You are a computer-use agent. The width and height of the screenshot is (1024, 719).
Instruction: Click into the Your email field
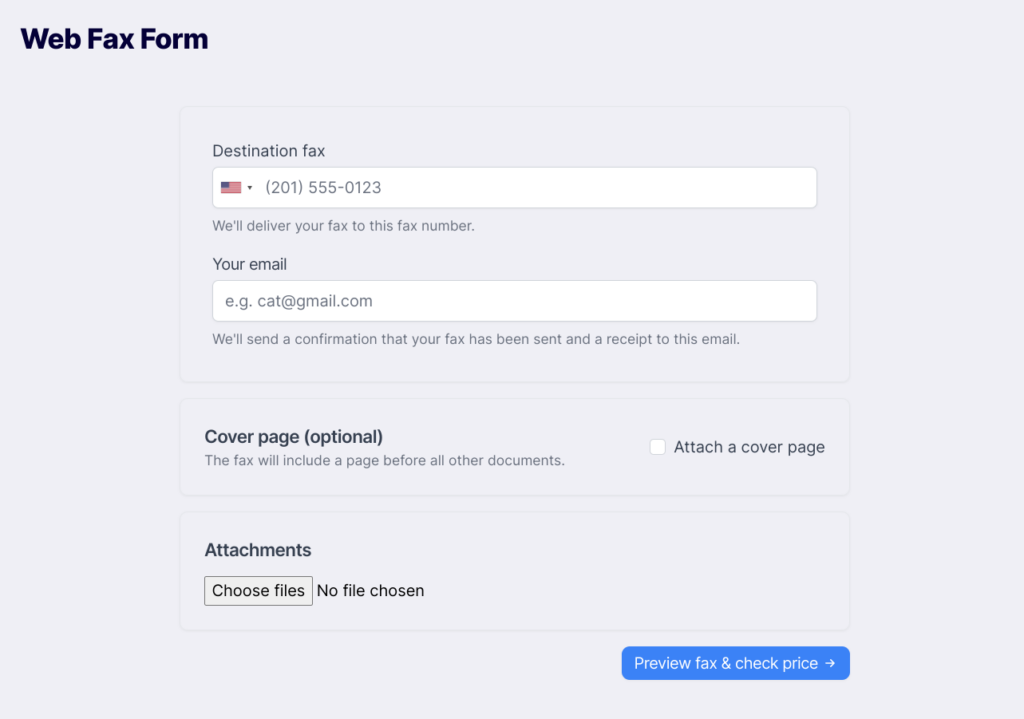[514, 301]
